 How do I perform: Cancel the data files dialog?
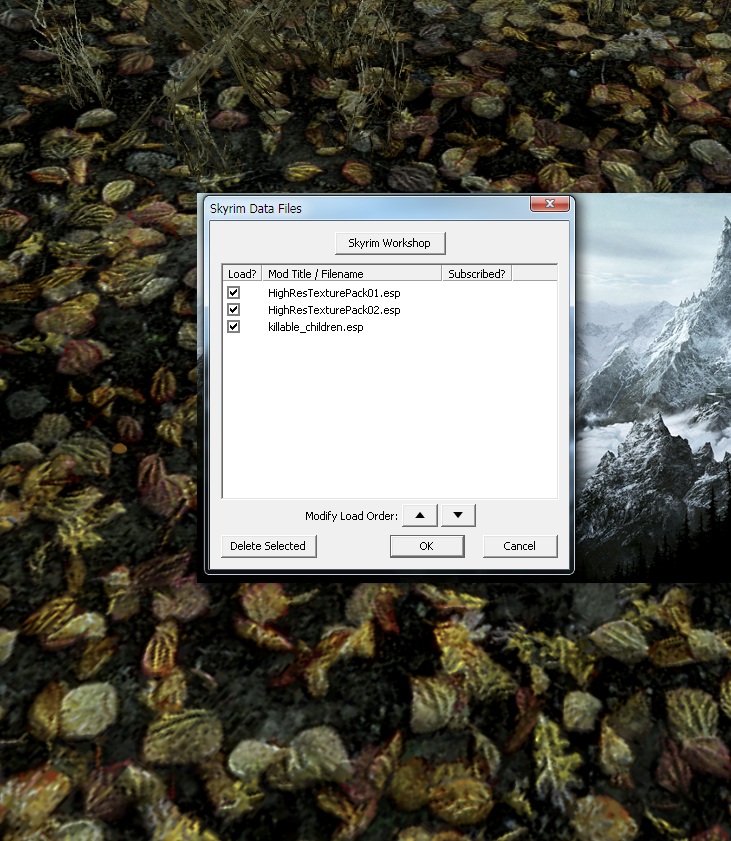520,546
